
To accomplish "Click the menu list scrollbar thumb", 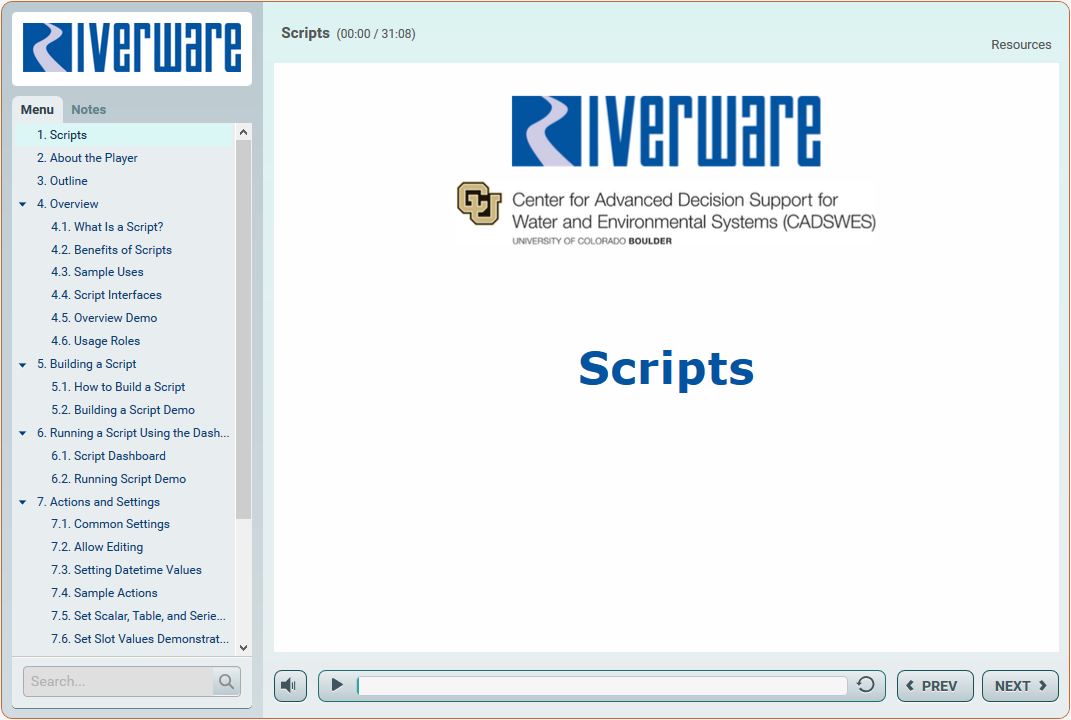I will [x=243, y=329].
